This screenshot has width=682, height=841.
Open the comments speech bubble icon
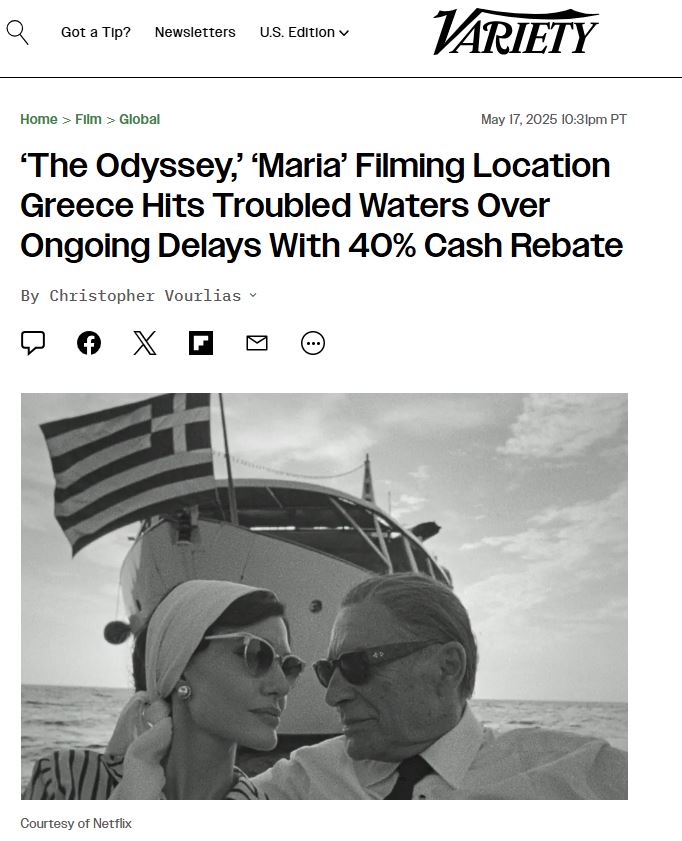click(33, 343)
